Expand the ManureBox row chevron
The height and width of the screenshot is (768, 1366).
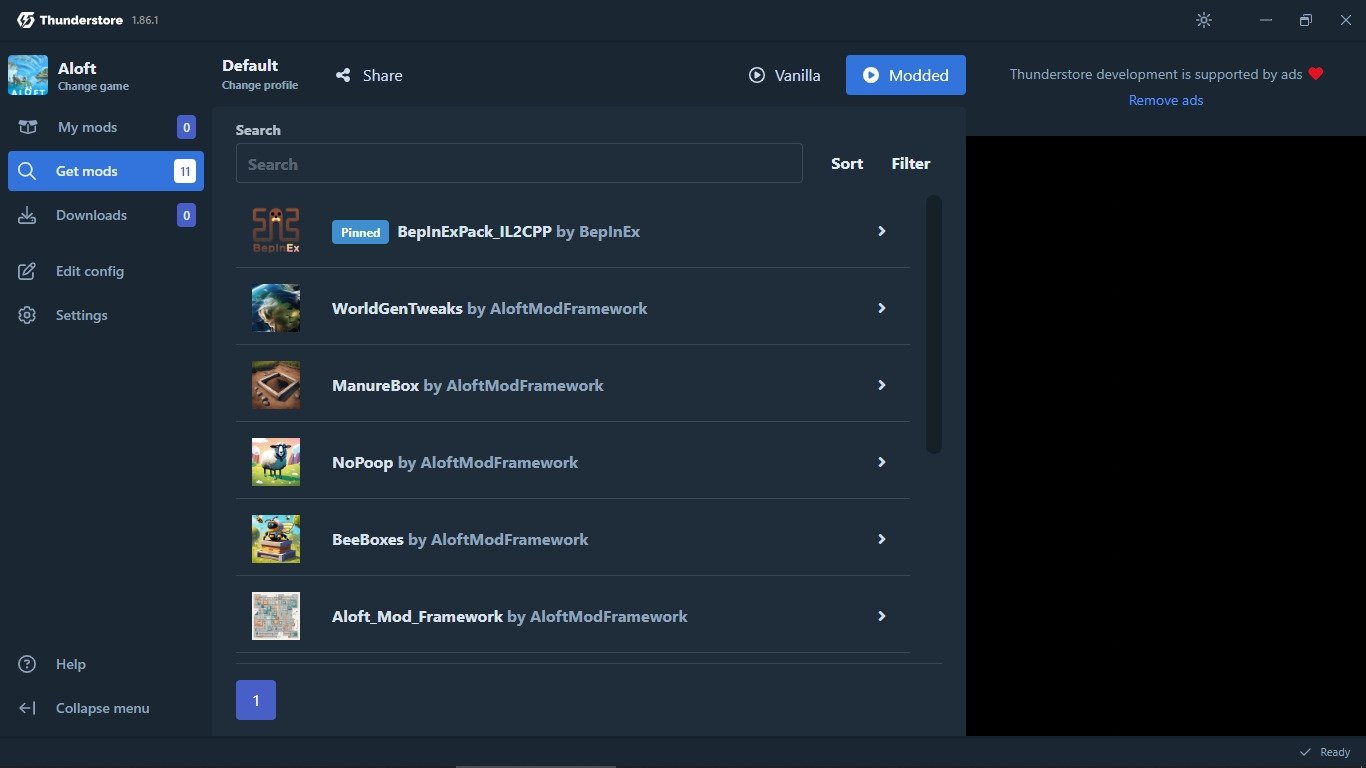(x=882, y=385)
